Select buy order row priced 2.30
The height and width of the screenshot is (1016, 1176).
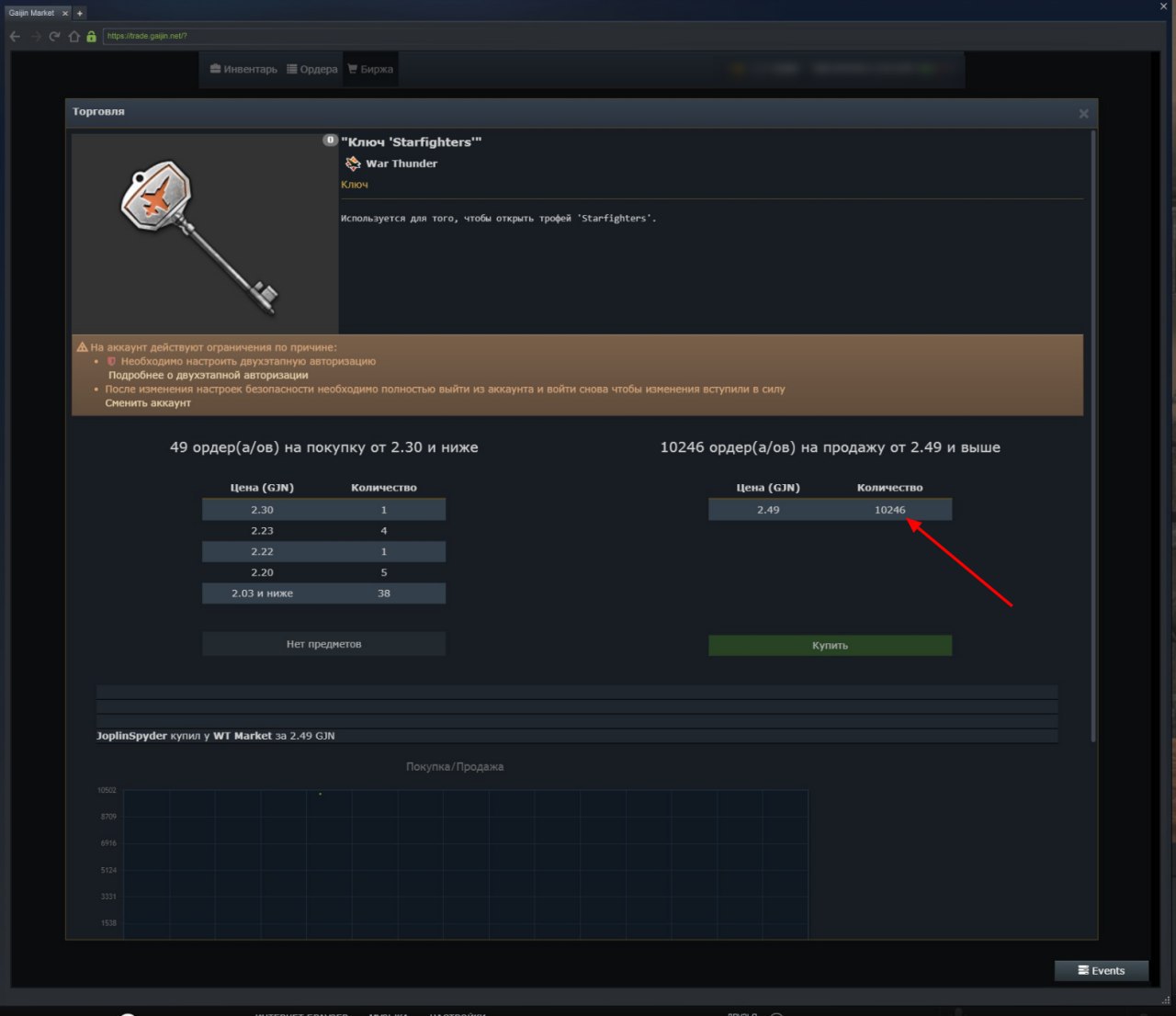tap(323, 510)
